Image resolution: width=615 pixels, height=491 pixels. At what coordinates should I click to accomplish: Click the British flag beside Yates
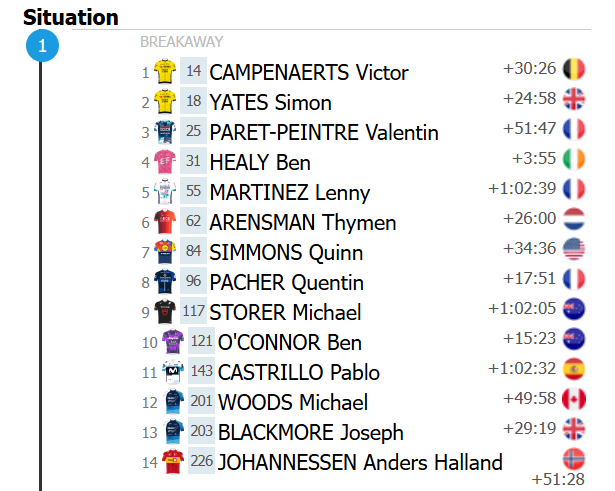coord(574,99)
